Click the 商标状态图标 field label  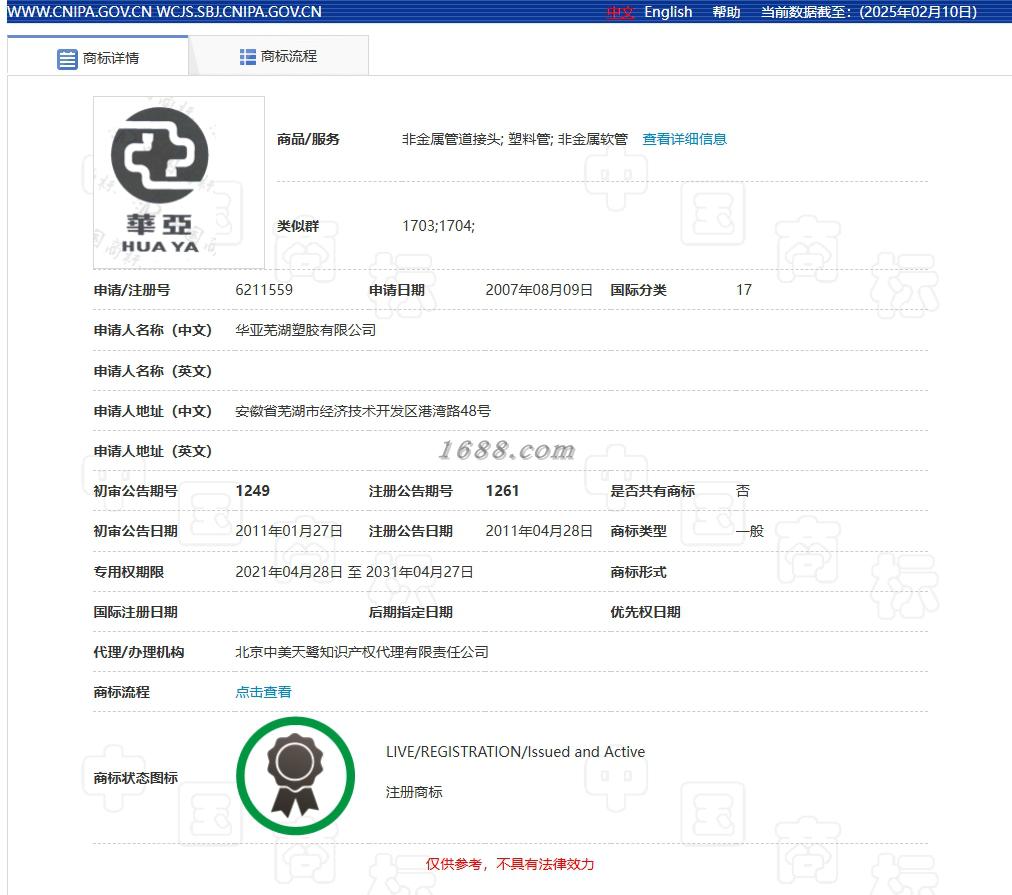tap(136, 778)
